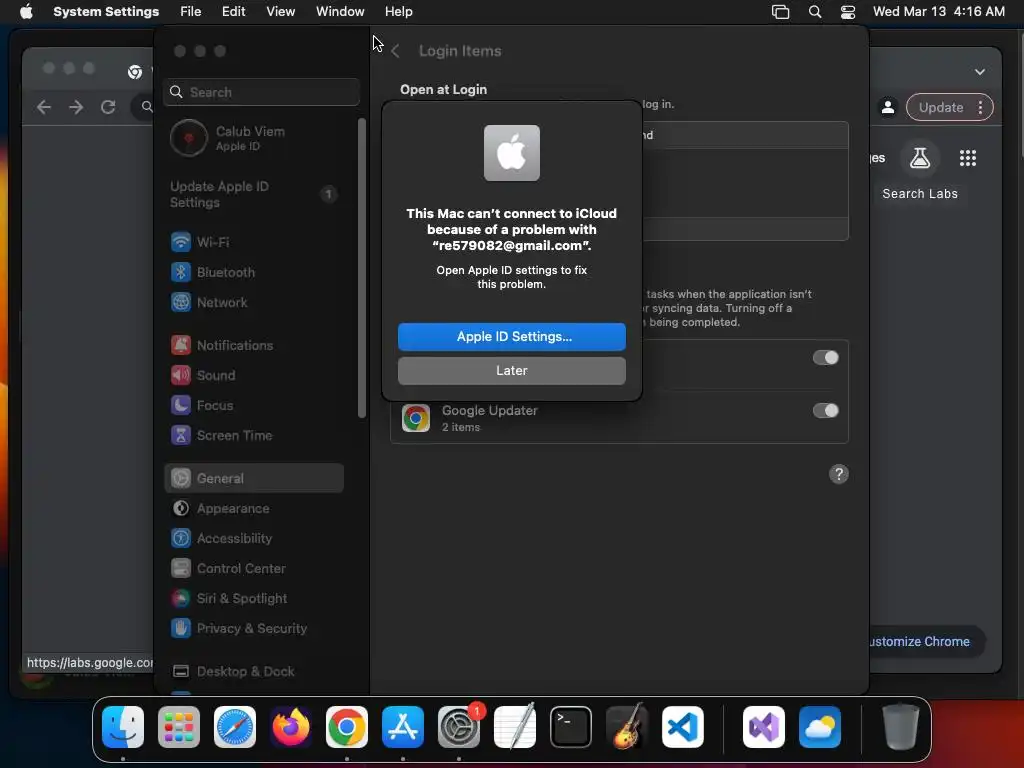Open Control Center in menu bar
The width and height of the screenshot is (1024, 768).
pyautogui.click(x=848, y=12)
